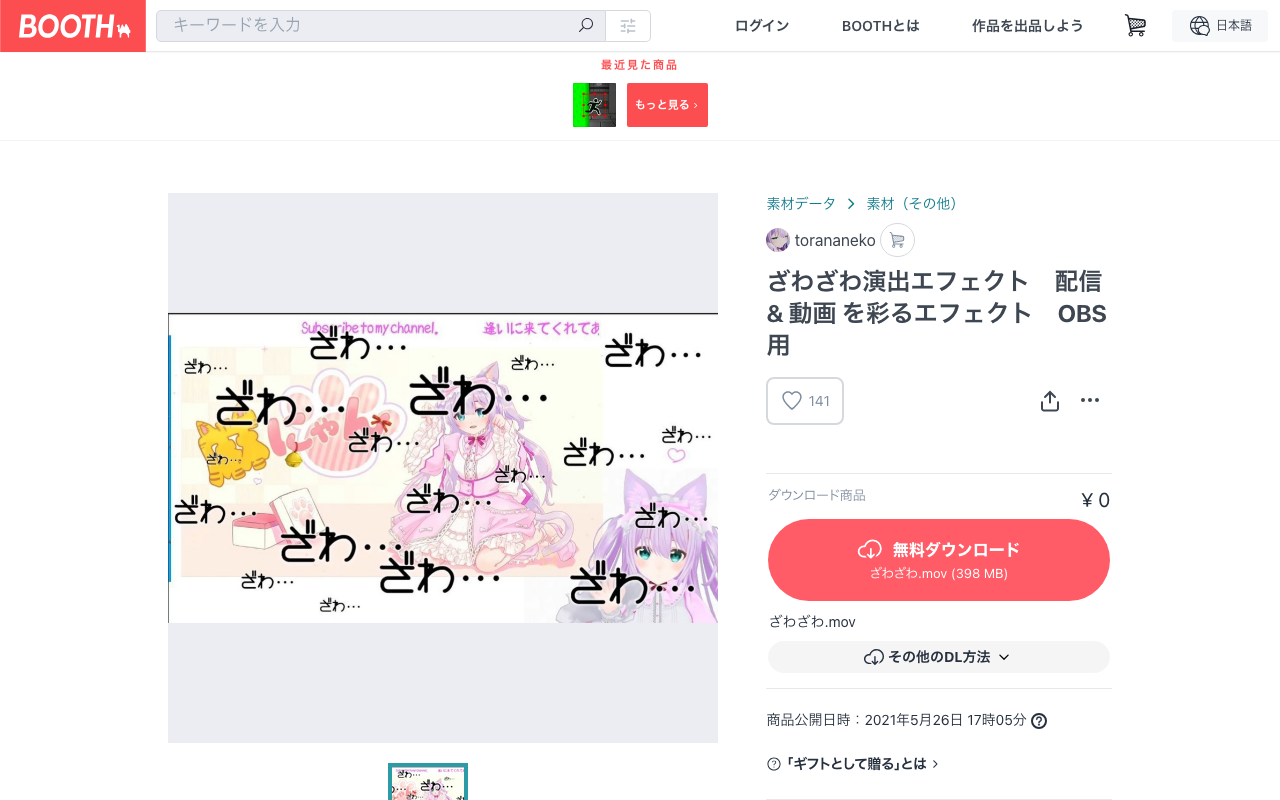Open the recently viewed product thumbnail
The width and height of the screenshot is (1280, 800).
(x=594, y=105)
